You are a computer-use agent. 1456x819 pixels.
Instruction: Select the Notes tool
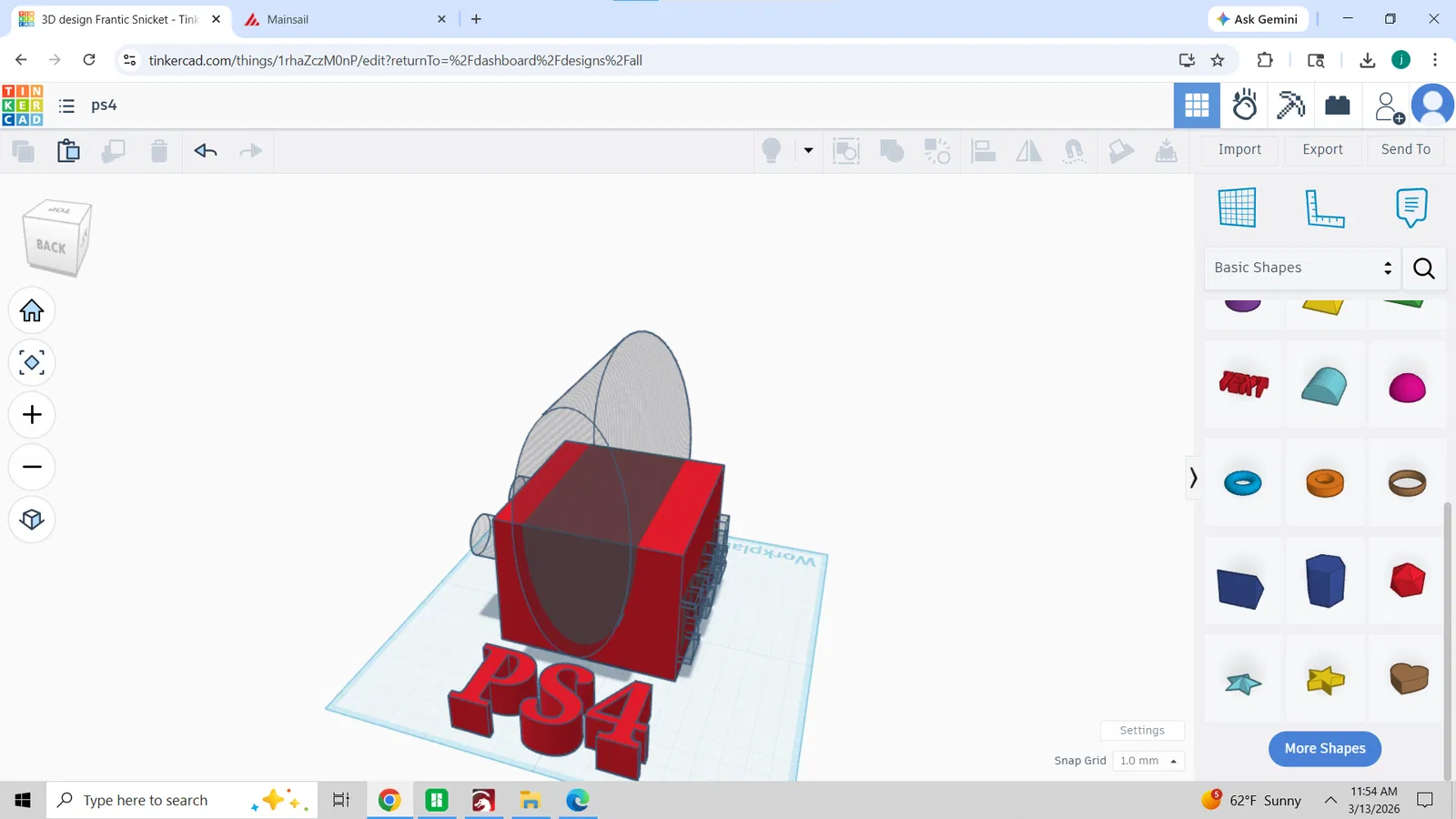pos(1411,208)
